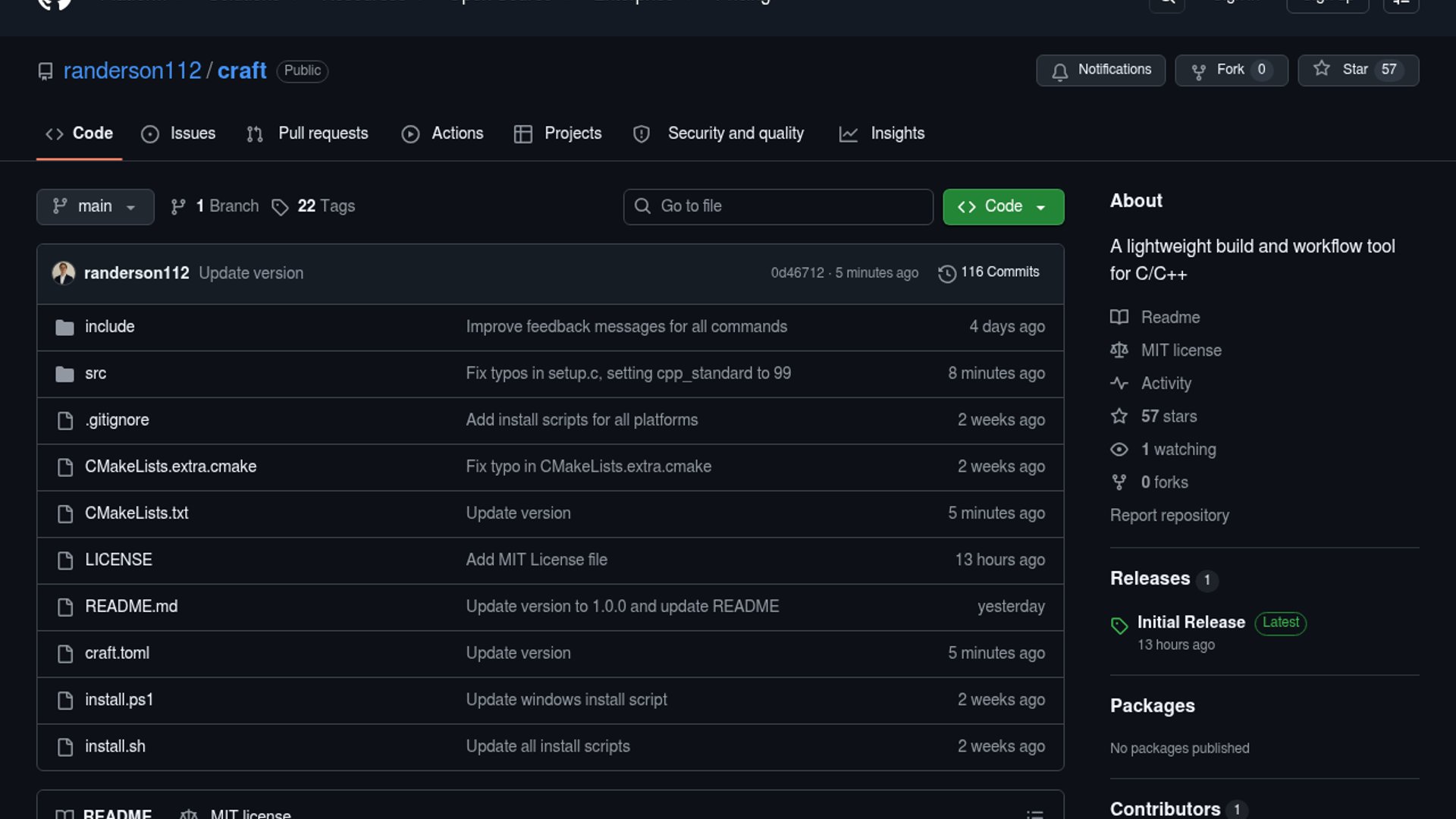Click the Fork repository icon
The width and height of the screenshot is (1456, 819).
coord(1199,71)
